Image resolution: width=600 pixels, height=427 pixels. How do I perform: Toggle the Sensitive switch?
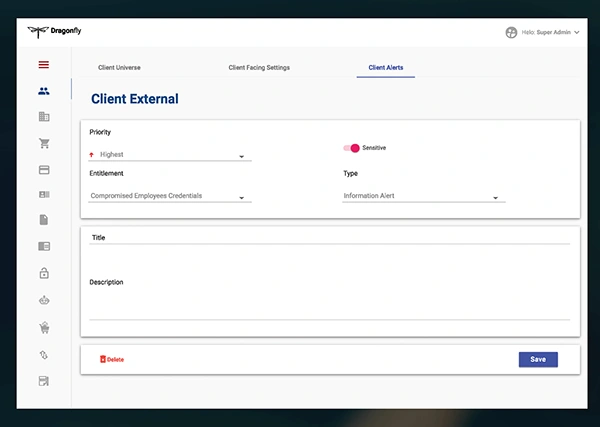tap(351, 148)
